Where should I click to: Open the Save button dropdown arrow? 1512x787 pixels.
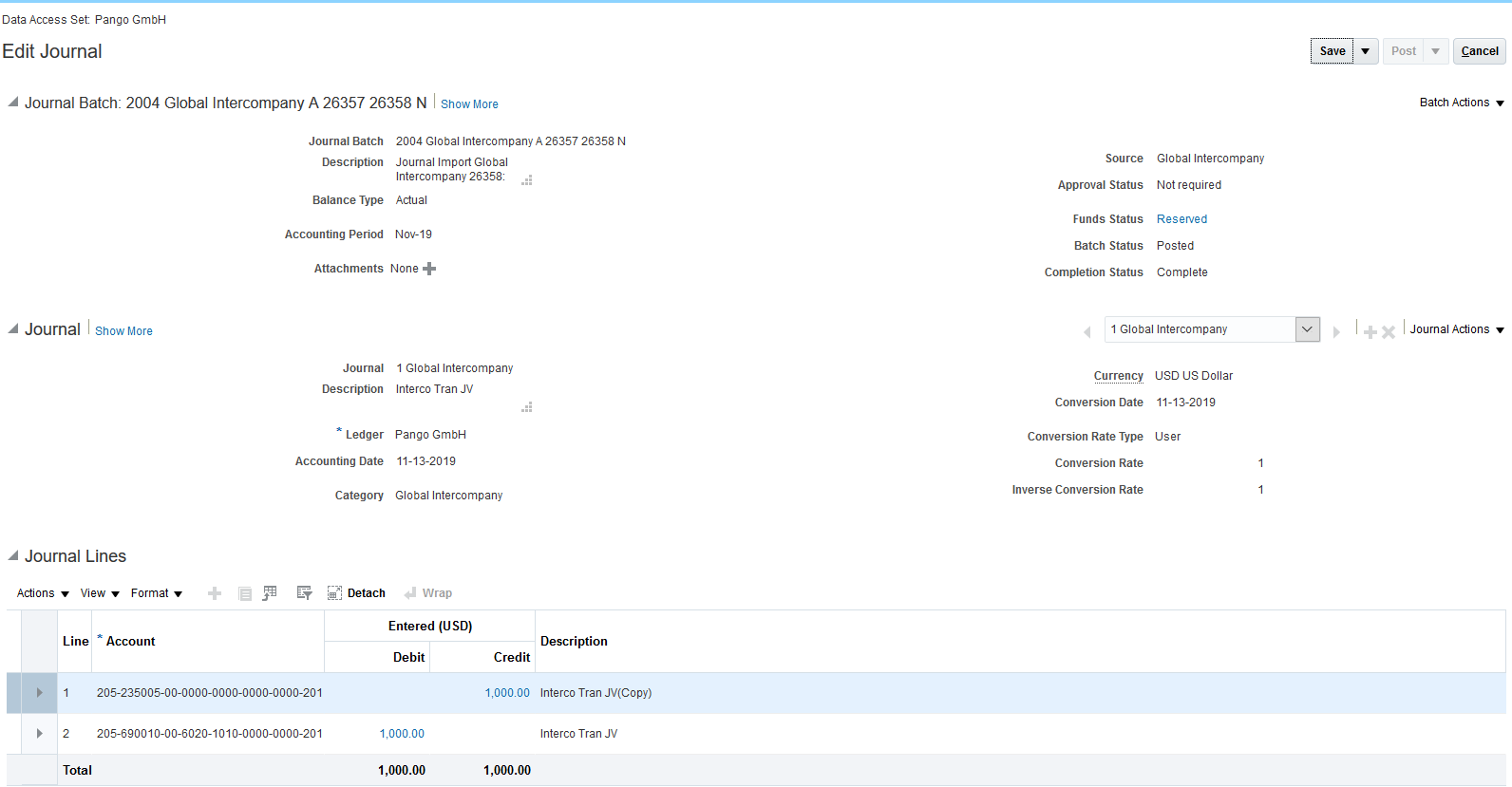[x=1366, y=51]
